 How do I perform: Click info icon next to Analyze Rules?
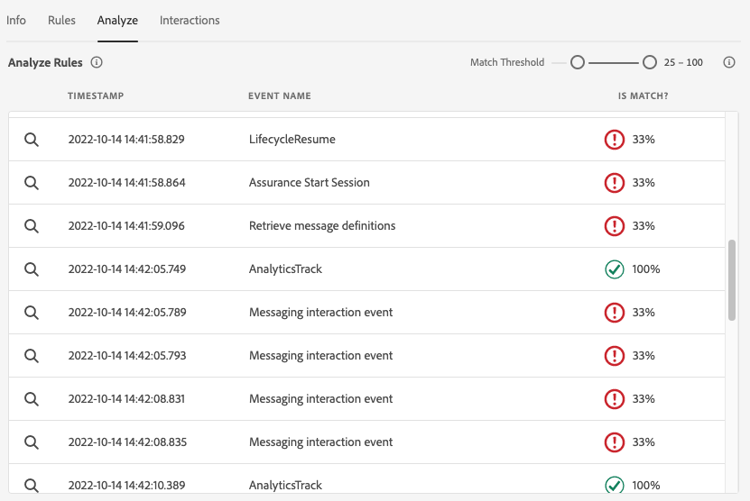tap(97, 62)
